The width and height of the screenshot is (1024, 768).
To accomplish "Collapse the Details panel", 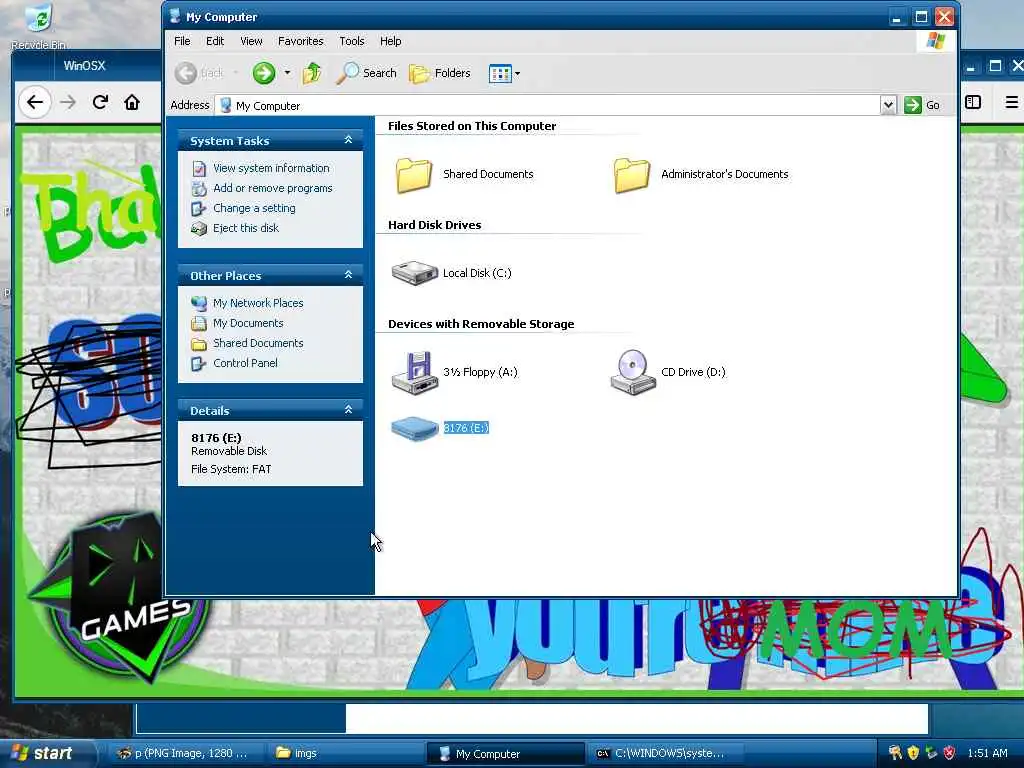I will point(348,410).
